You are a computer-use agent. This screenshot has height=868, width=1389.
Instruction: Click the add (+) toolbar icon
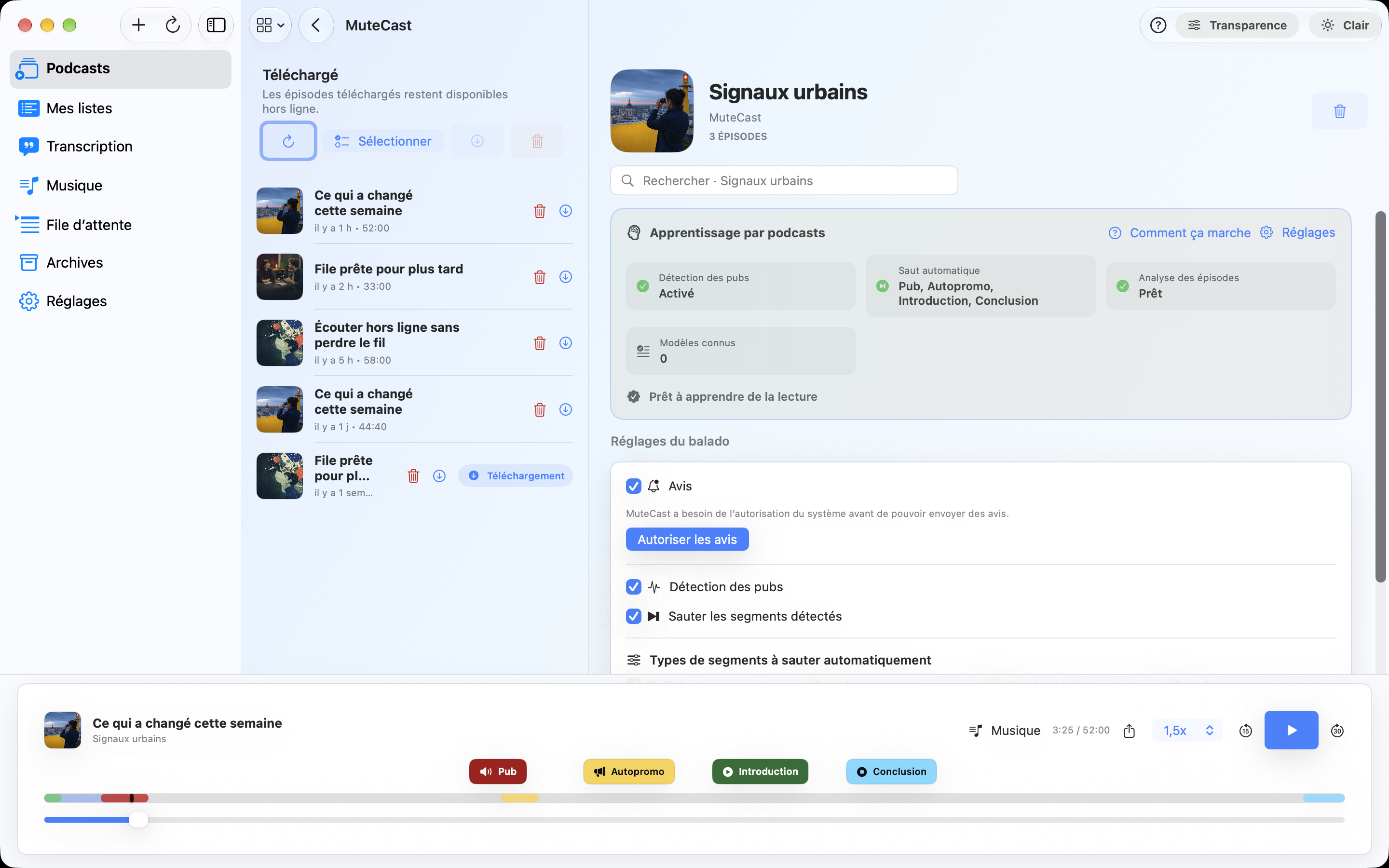click(x=138, y=25)
